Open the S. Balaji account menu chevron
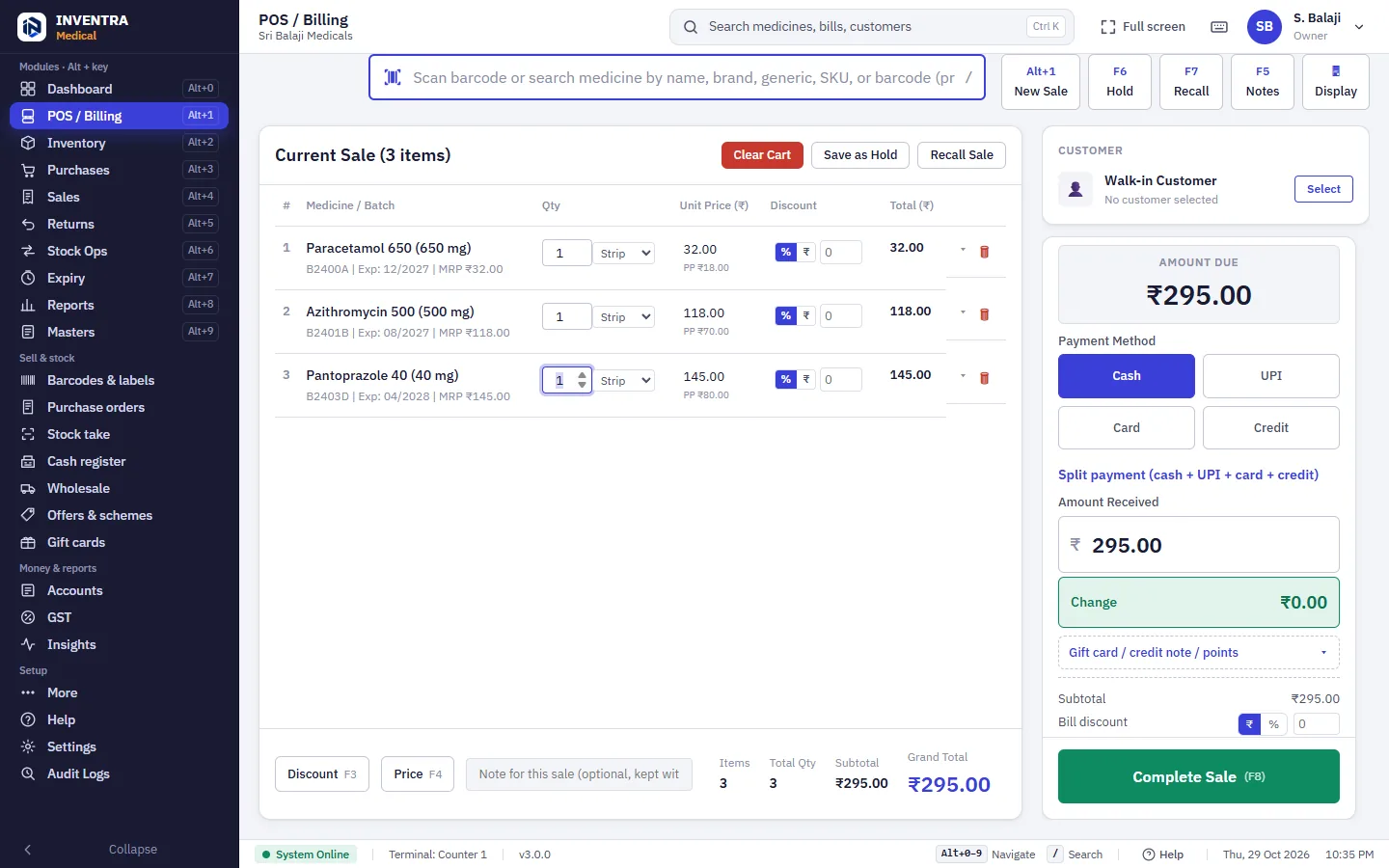The image size is (1389, 868). (1359, 27)
